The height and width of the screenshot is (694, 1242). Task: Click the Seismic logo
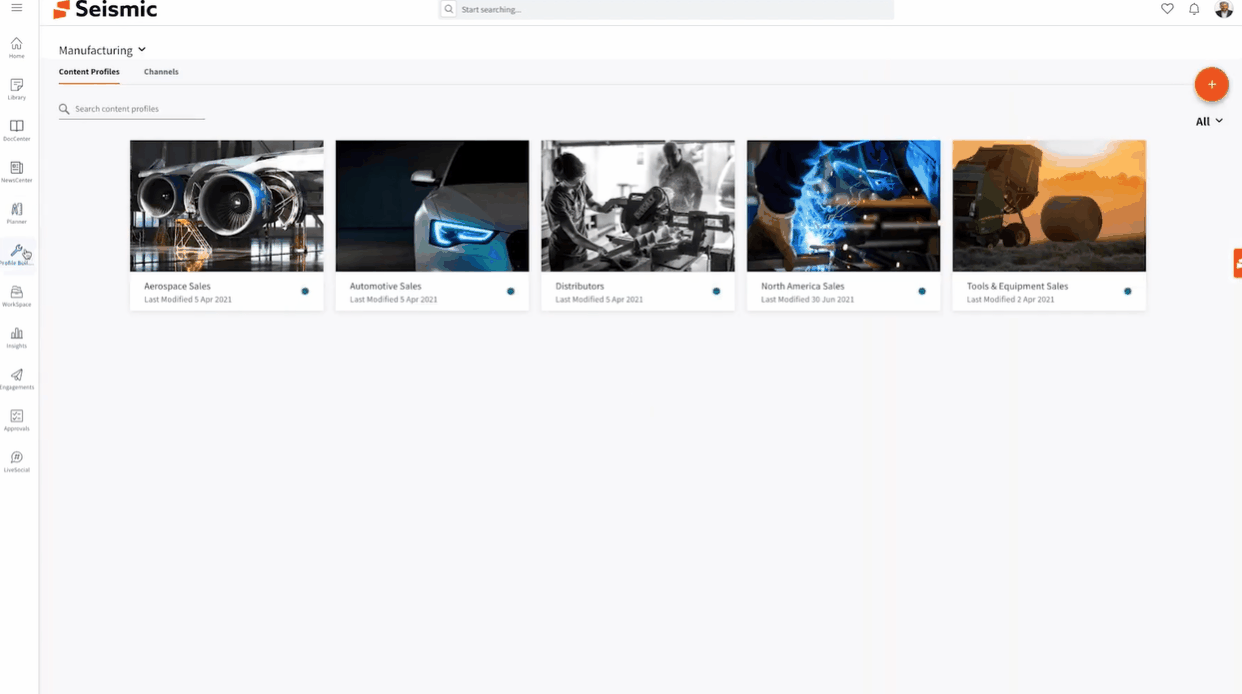coord(105,10)
